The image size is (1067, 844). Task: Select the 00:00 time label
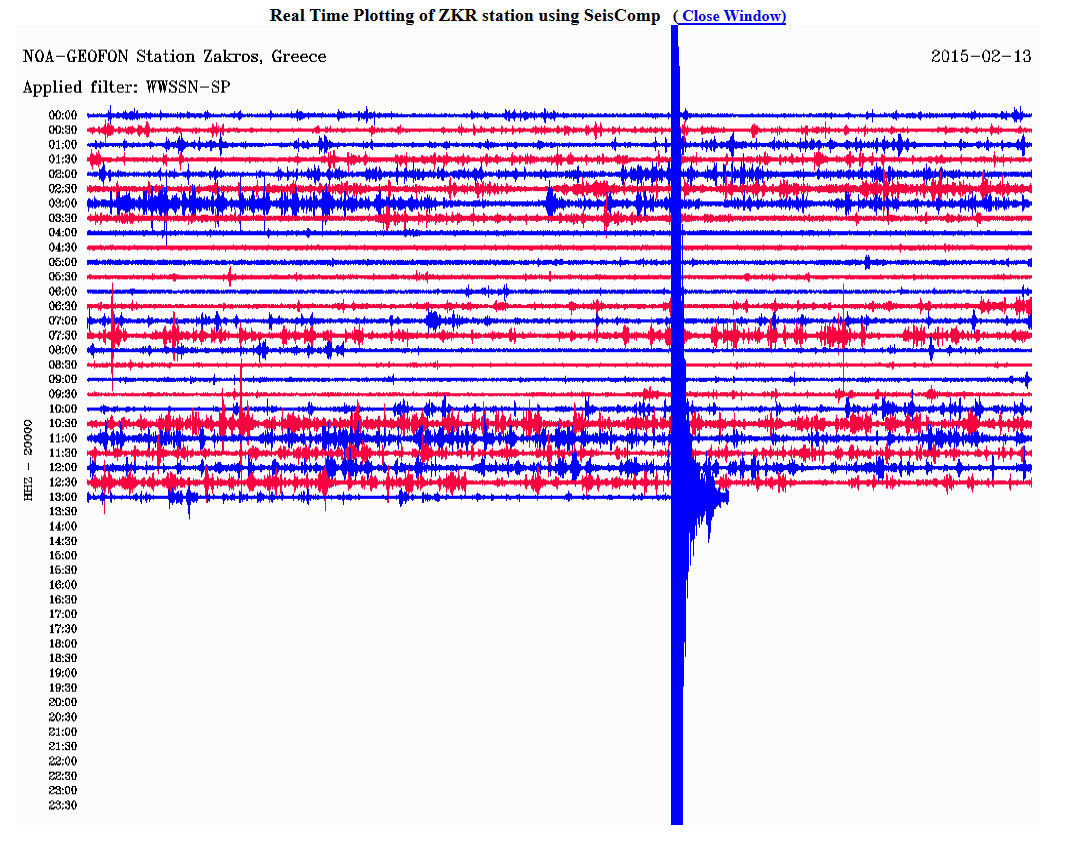[63, 115]
